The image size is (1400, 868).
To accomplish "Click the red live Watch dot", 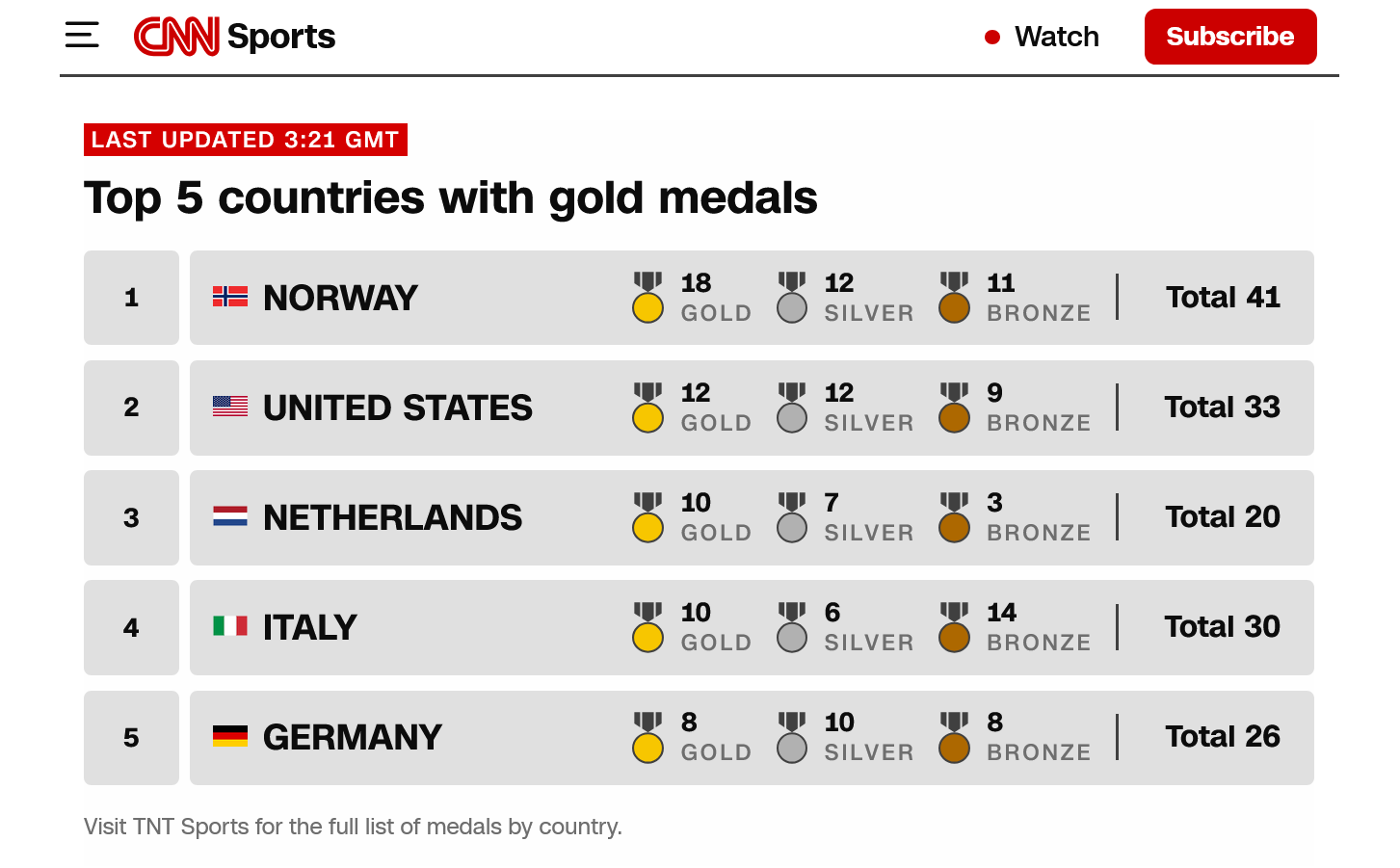I will coord(992,38).
